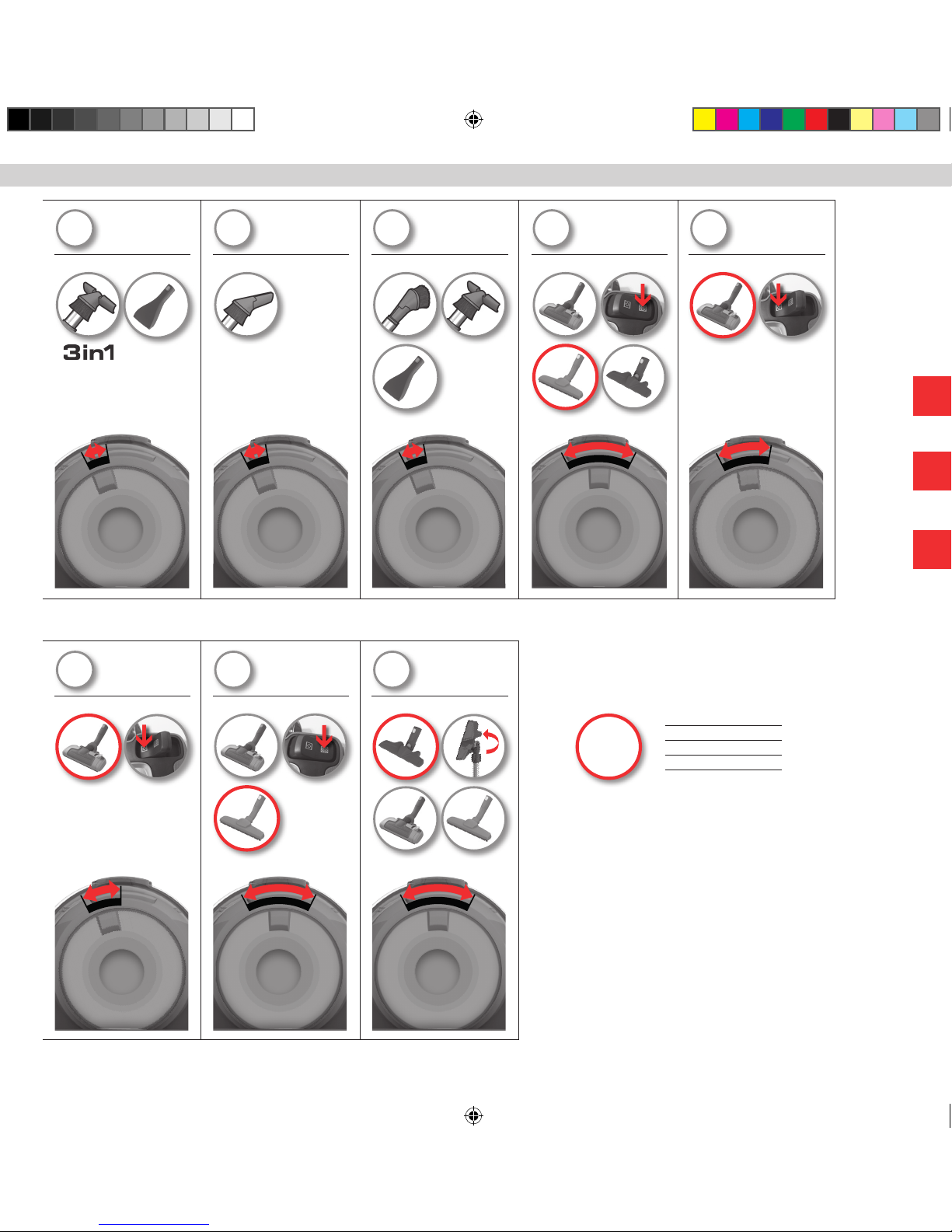Select the middle of the three red edge tabs
952x1232 pixels.
933,471
